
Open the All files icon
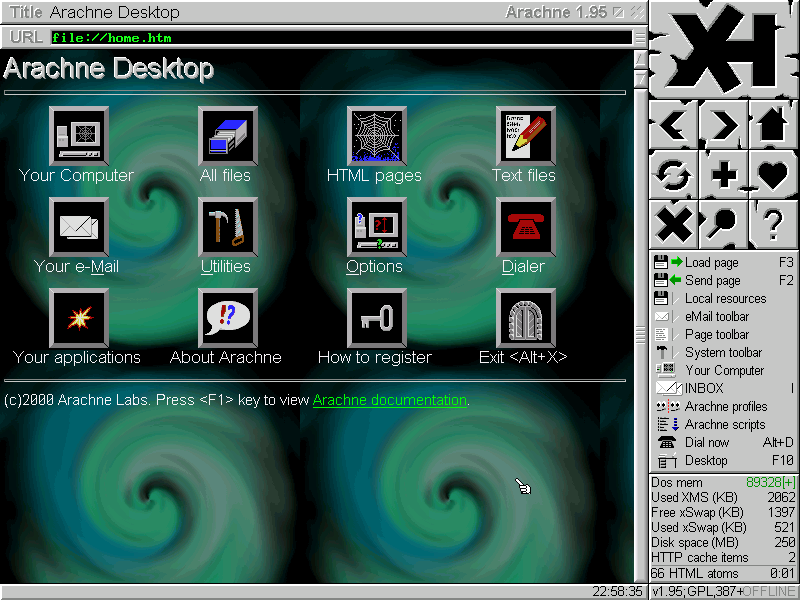click(x=228, y=136)
